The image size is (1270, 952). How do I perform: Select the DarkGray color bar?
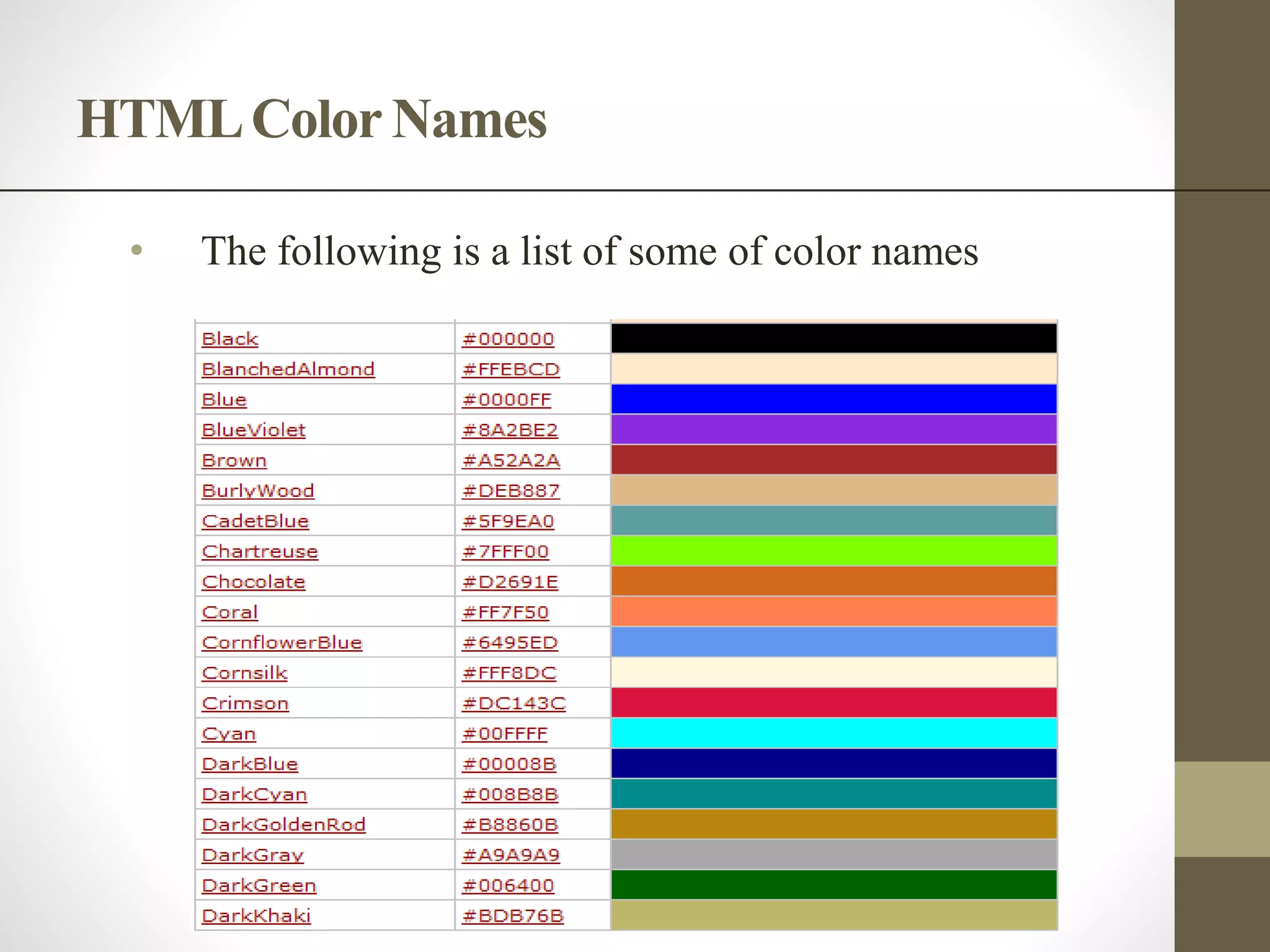[834, 855]
